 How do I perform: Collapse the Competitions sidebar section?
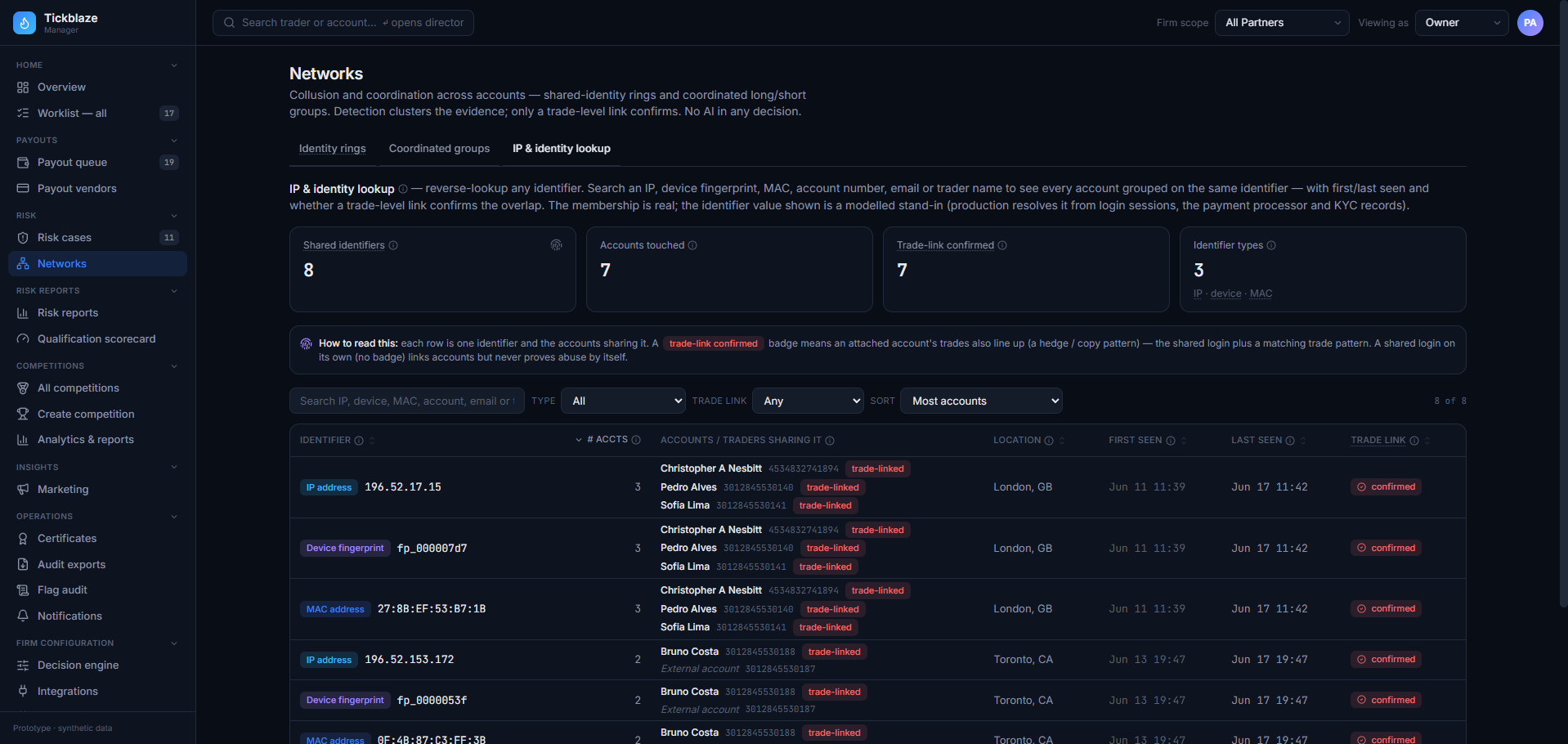173,366
